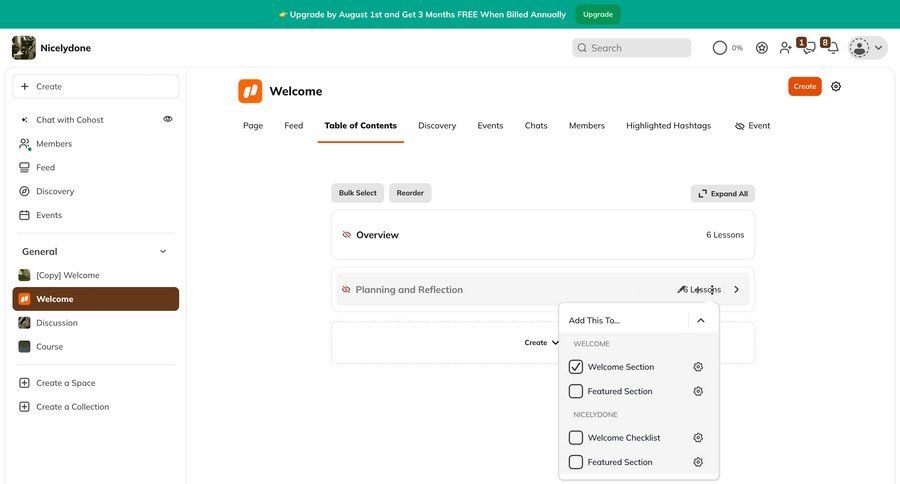Image resolution: width=900 pixels, height=484 pixels.
Task: Check the Welcome Checklist checkbox
Action: 576,437
